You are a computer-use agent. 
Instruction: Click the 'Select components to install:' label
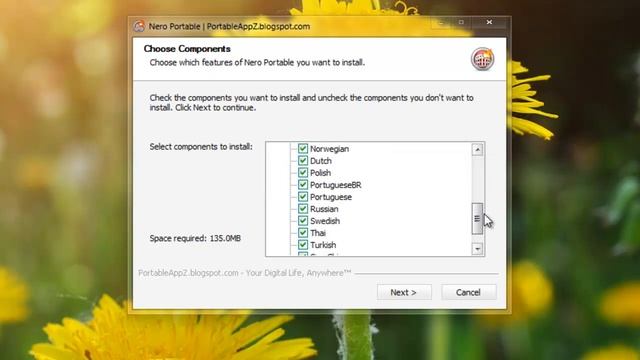(201, 147)
